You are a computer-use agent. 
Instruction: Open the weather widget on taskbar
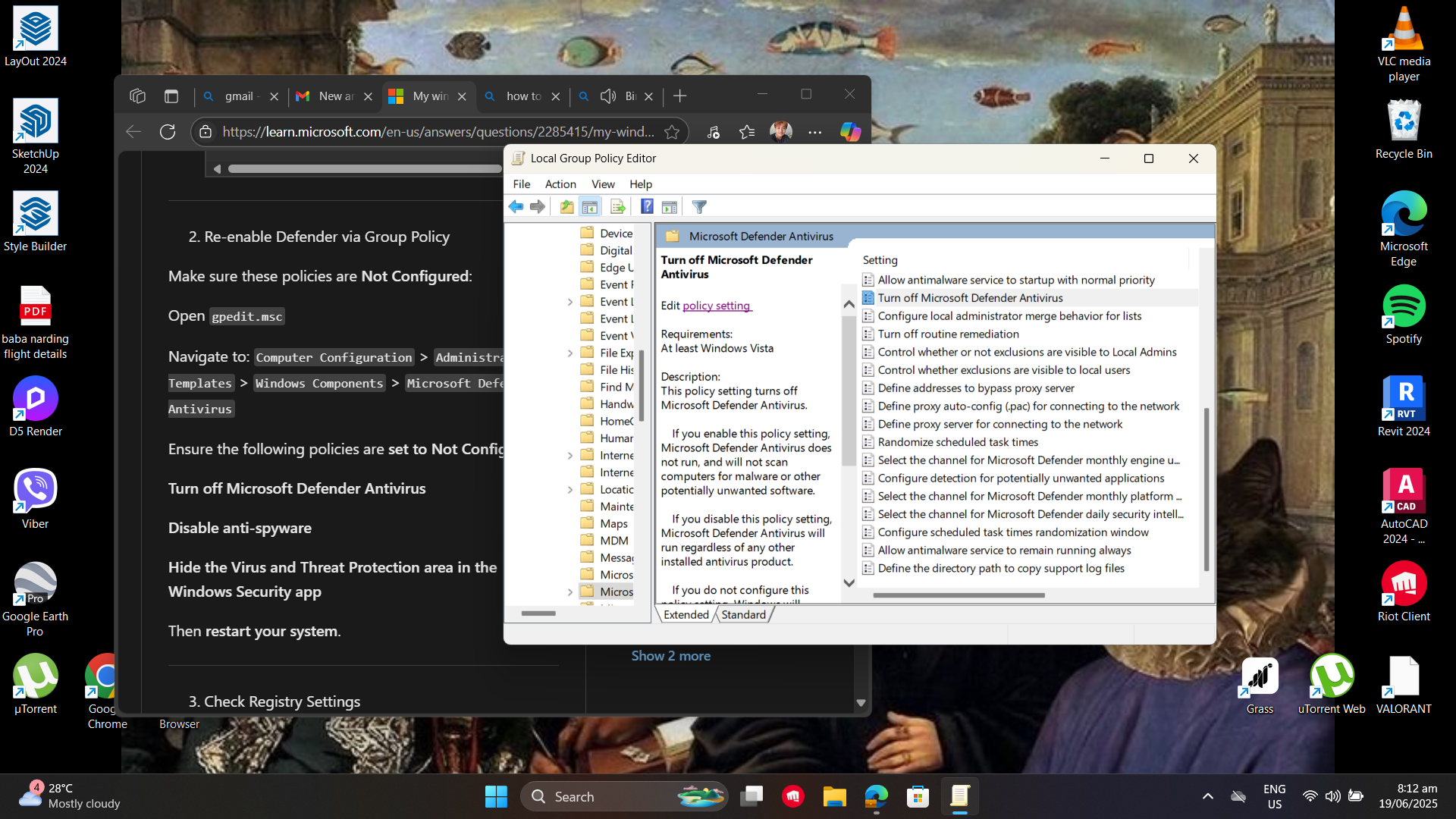[x=70, y=796]
